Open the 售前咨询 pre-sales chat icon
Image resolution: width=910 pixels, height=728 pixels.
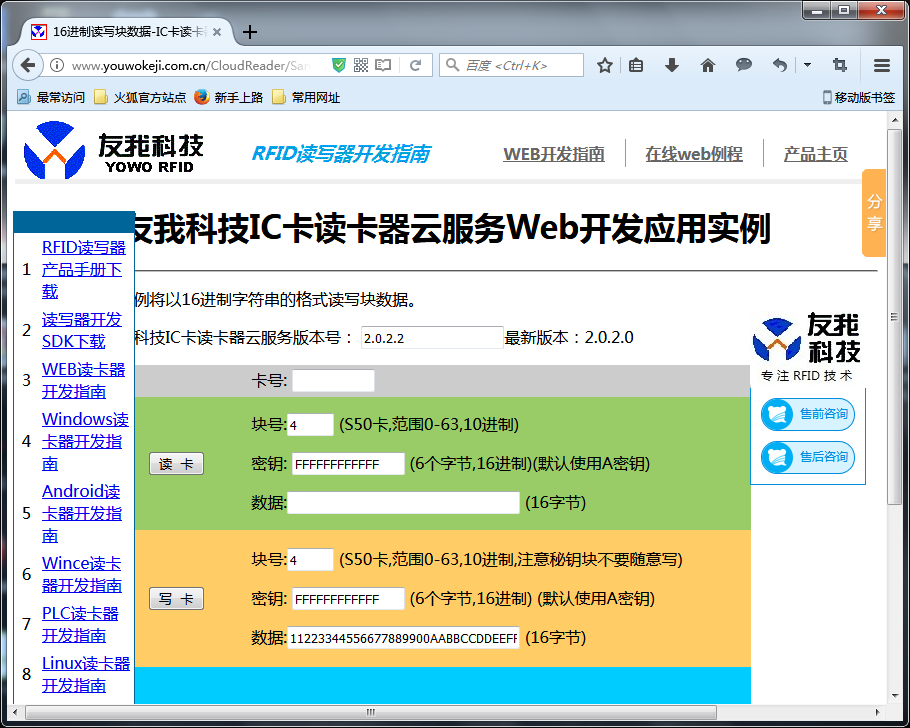click(x=808, y=416)
